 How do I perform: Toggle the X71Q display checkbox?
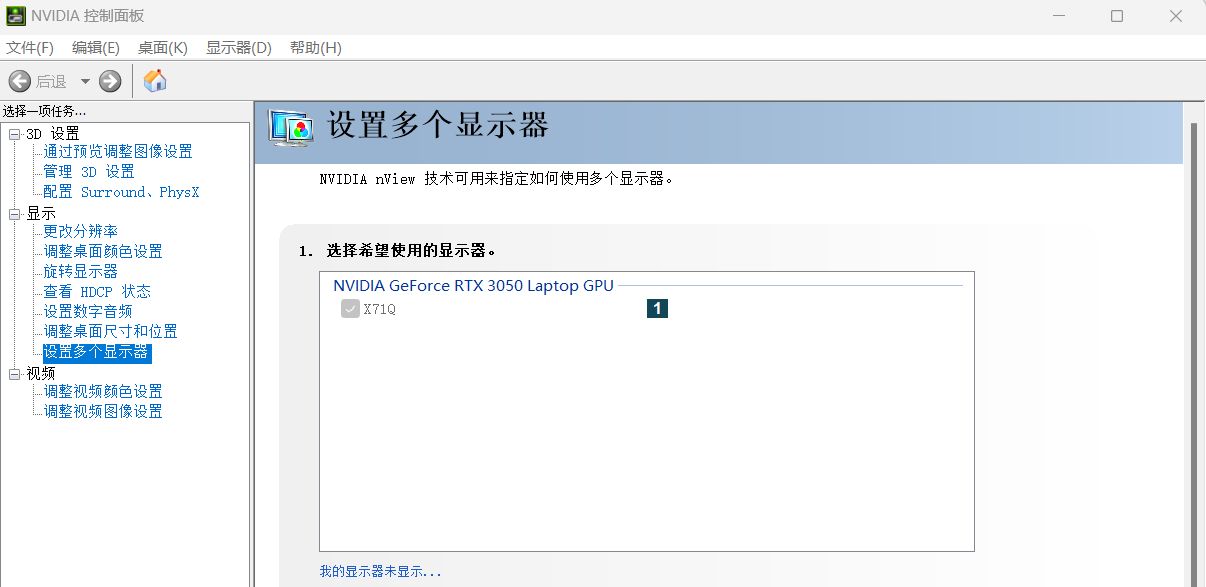point(350,309)
